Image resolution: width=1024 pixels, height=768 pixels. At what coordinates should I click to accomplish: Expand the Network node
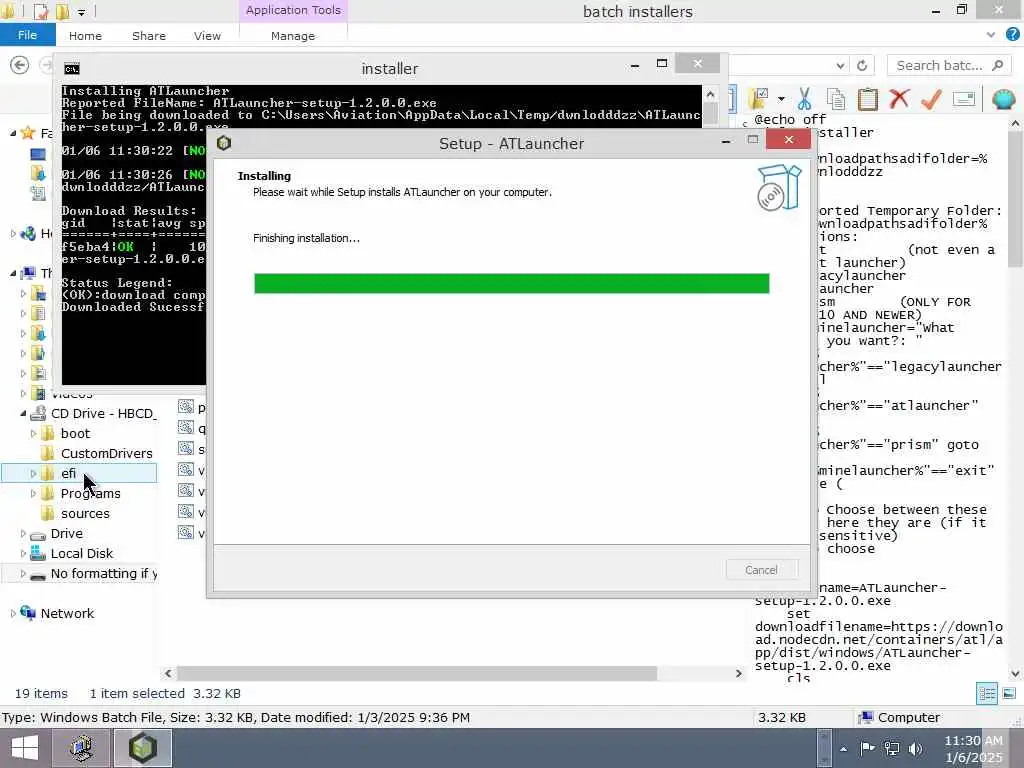pyautogui.click(x=12, y=613)
